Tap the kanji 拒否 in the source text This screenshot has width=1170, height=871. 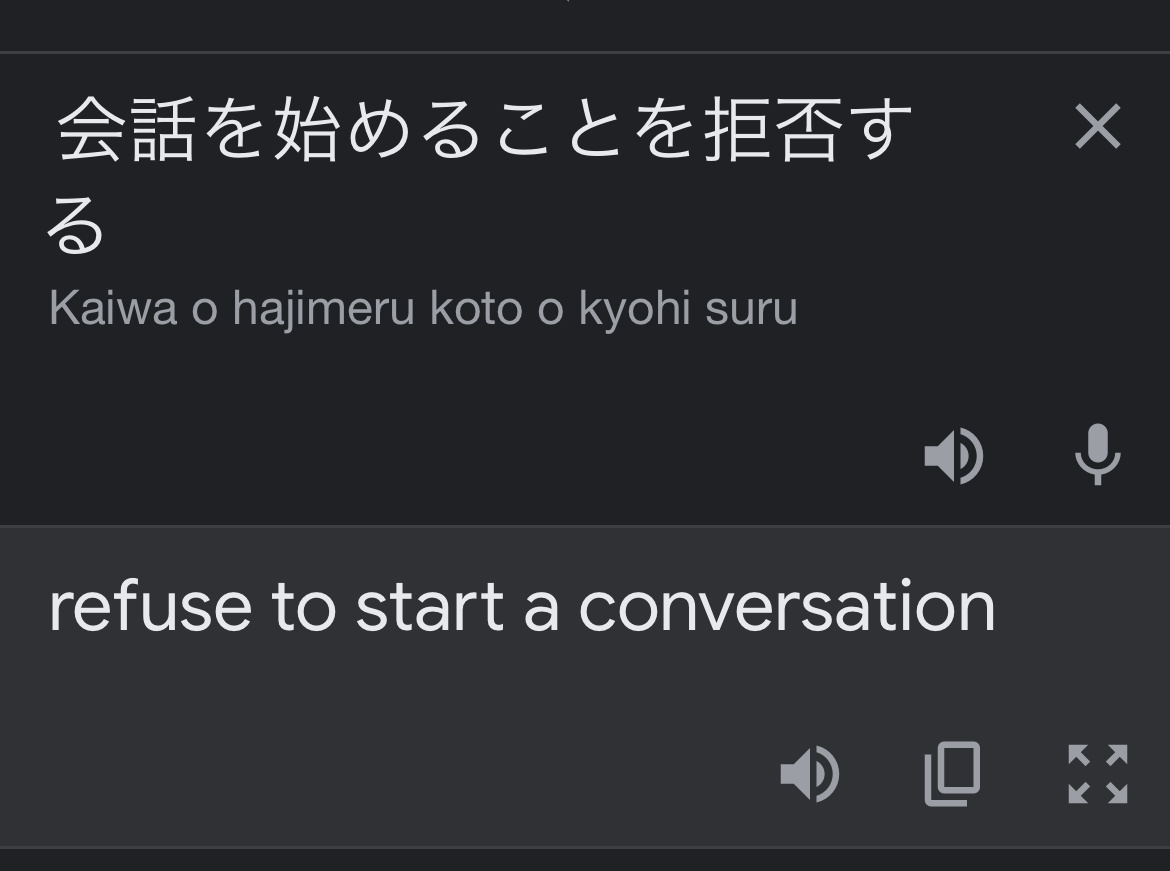[772, 128]
